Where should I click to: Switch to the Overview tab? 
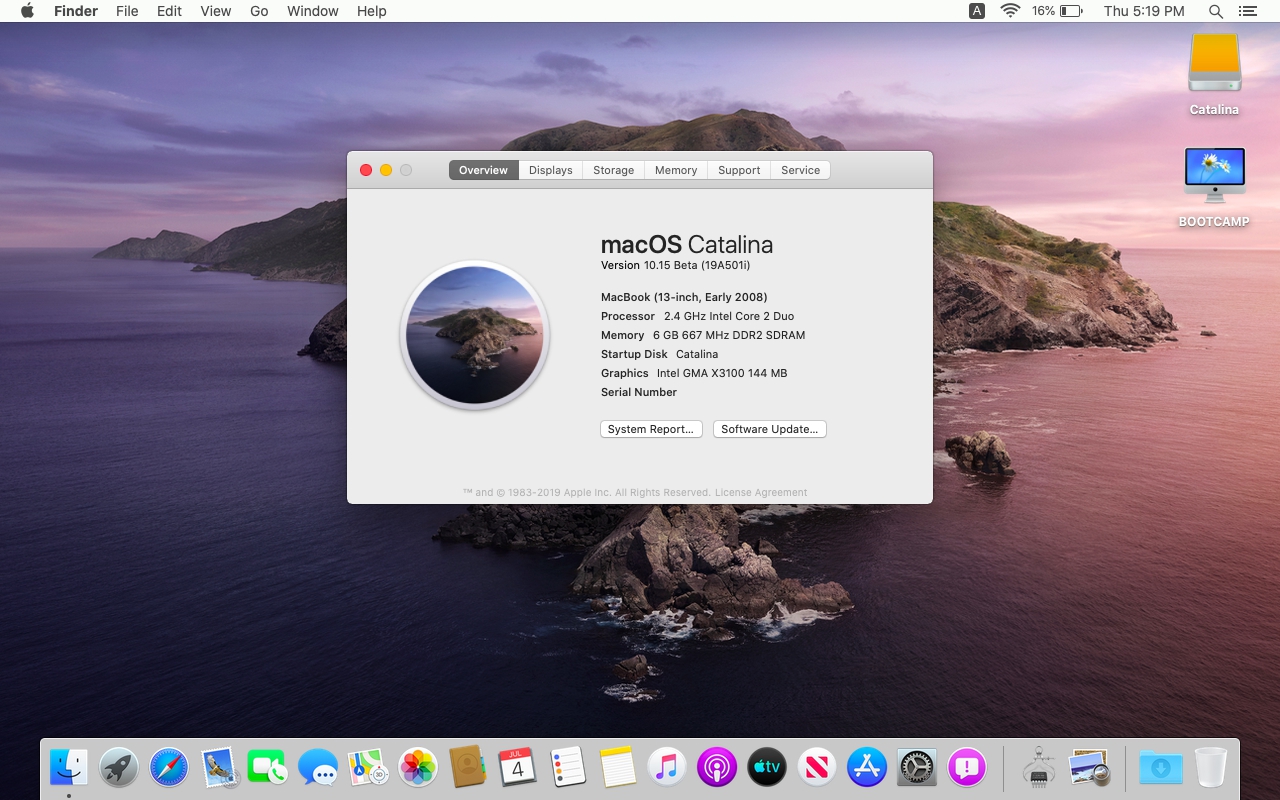pyautogui.click(x=483, y=170)
